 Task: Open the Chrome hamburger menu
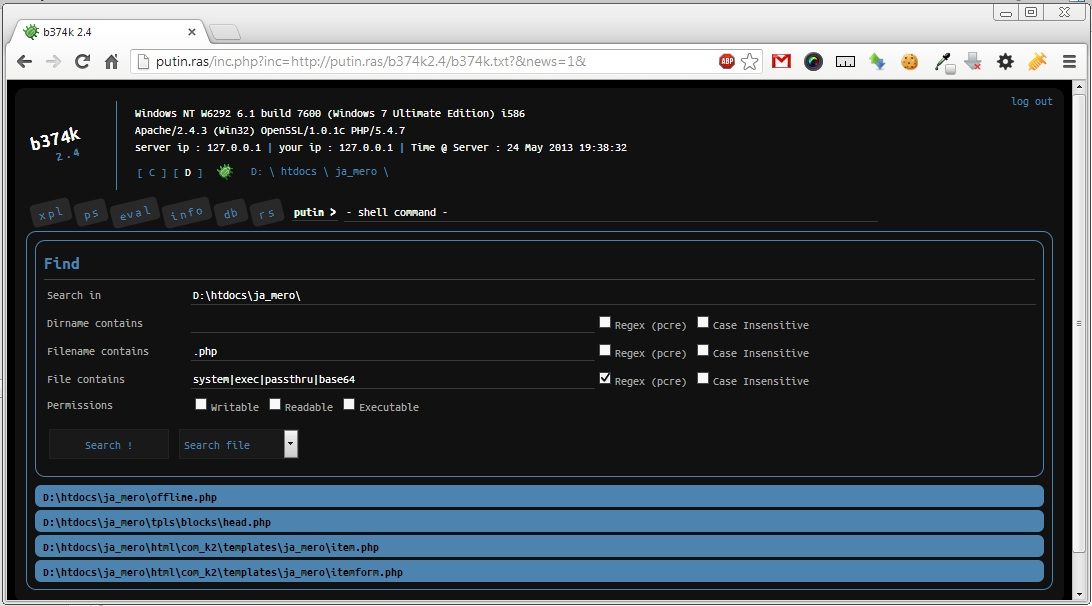(x=1069, y=61)
